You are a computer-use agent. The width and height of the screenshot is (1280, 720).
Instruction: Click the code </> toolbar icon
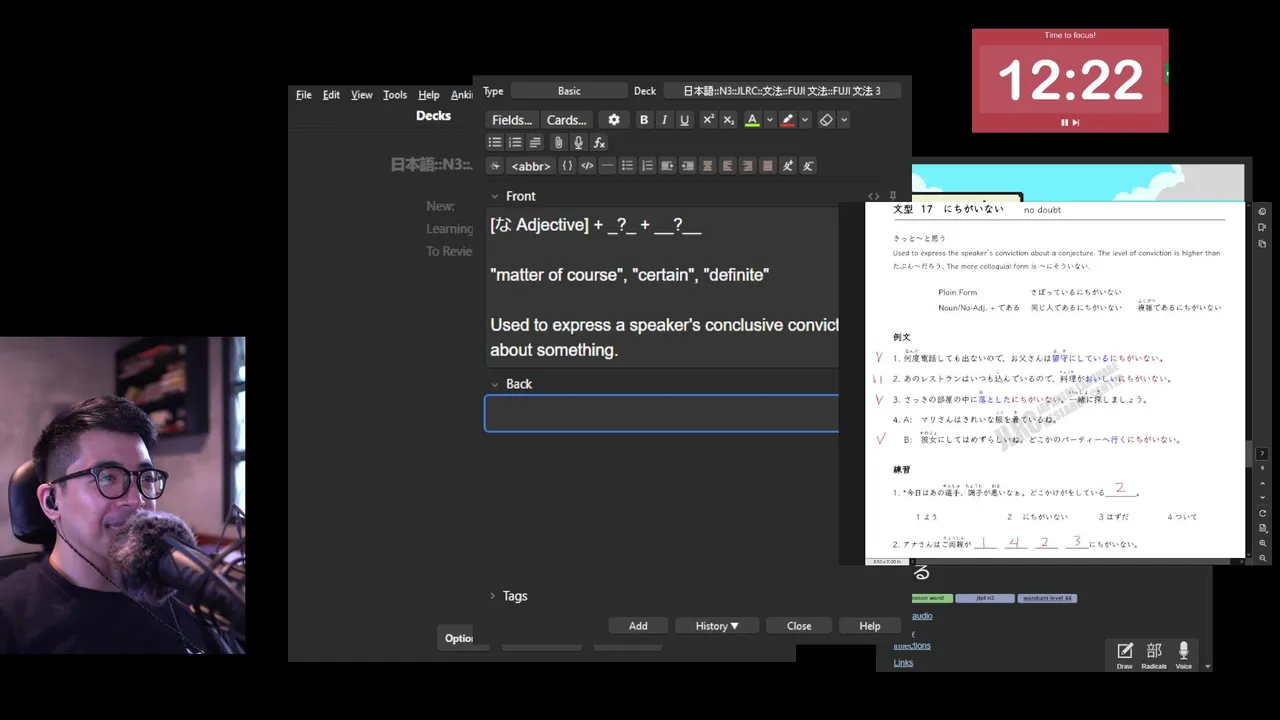pyautogui.click(x=587, y=166)
